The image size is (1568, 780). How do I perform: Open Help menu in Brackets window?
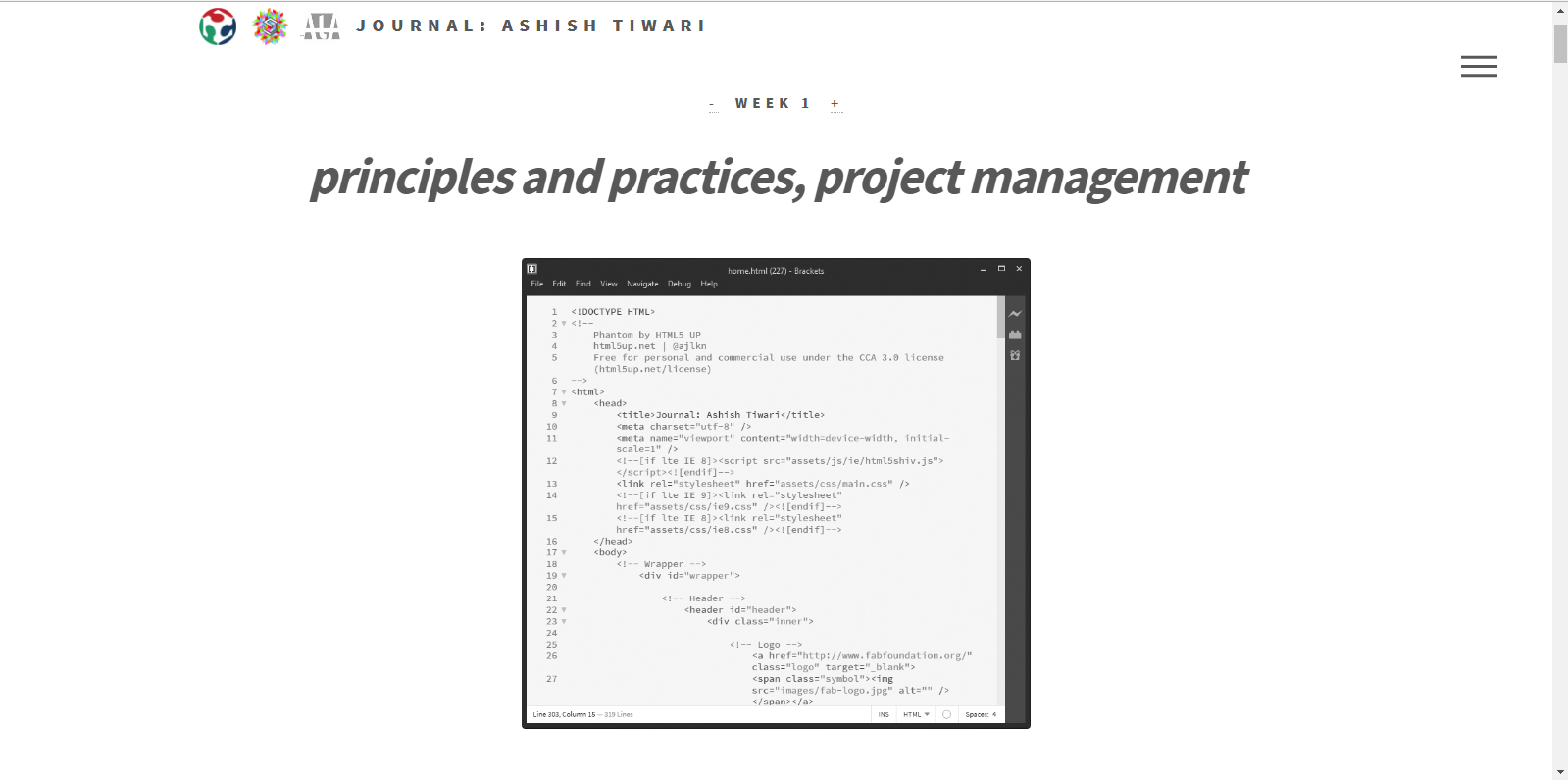coord(709,284)
